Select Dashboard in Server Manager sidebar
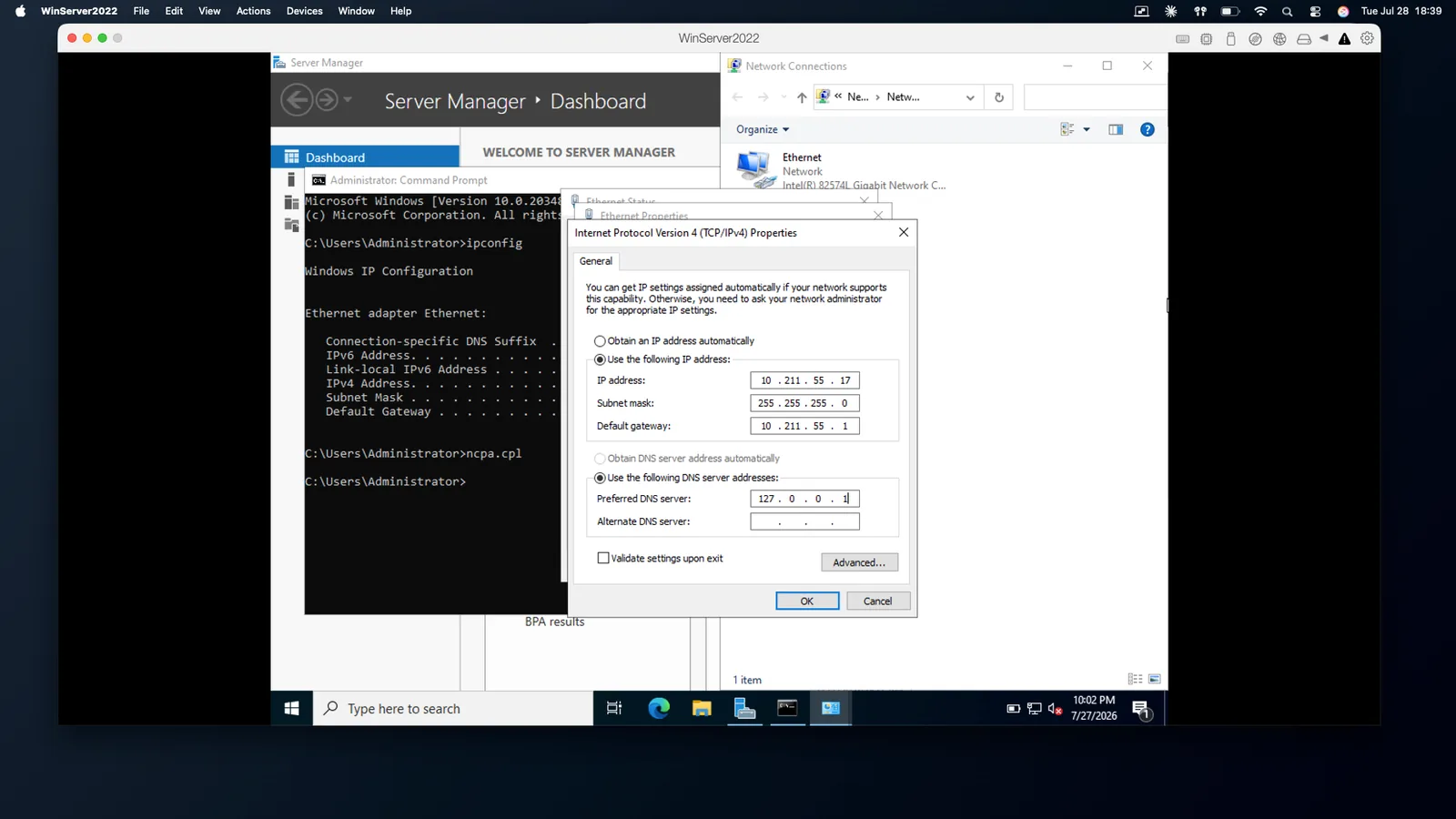Image resolution: width=1456 pixels, height=819 pixels. [365, 157]
